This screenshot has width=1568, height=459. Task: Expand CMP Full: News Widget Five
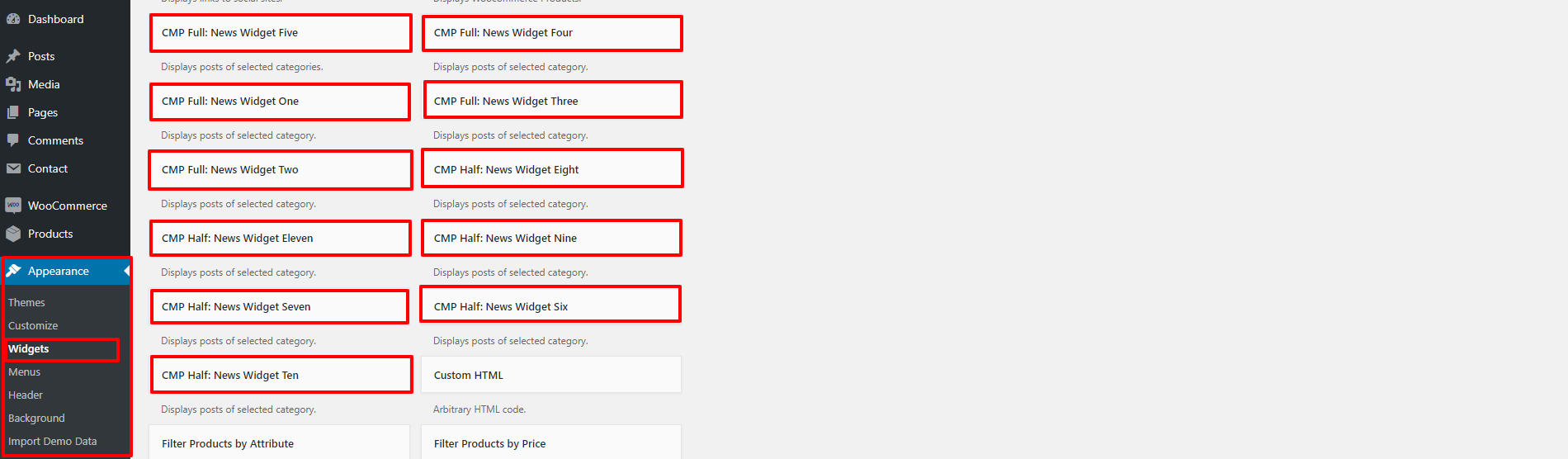tap(281, 33)
